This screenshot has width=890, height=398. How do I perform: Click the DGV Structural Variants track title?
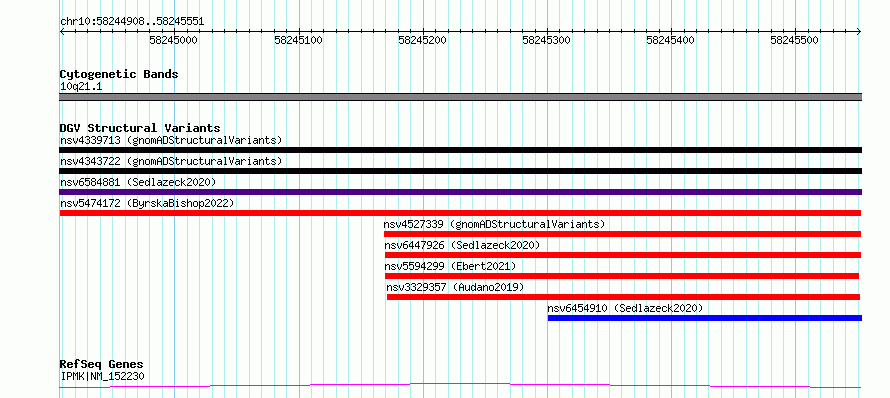[x=140, y=128]
